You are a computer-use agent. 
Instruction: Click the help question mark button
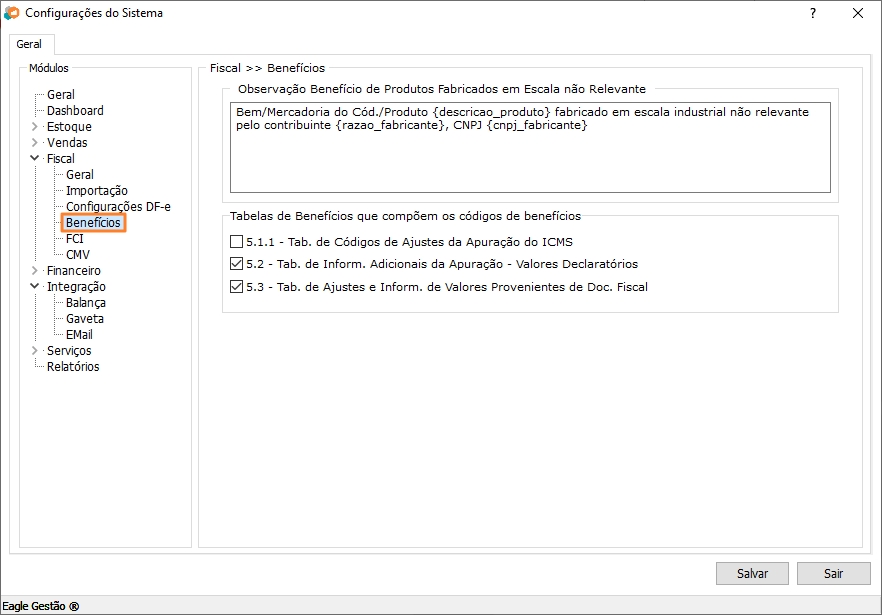coord(812,13)
